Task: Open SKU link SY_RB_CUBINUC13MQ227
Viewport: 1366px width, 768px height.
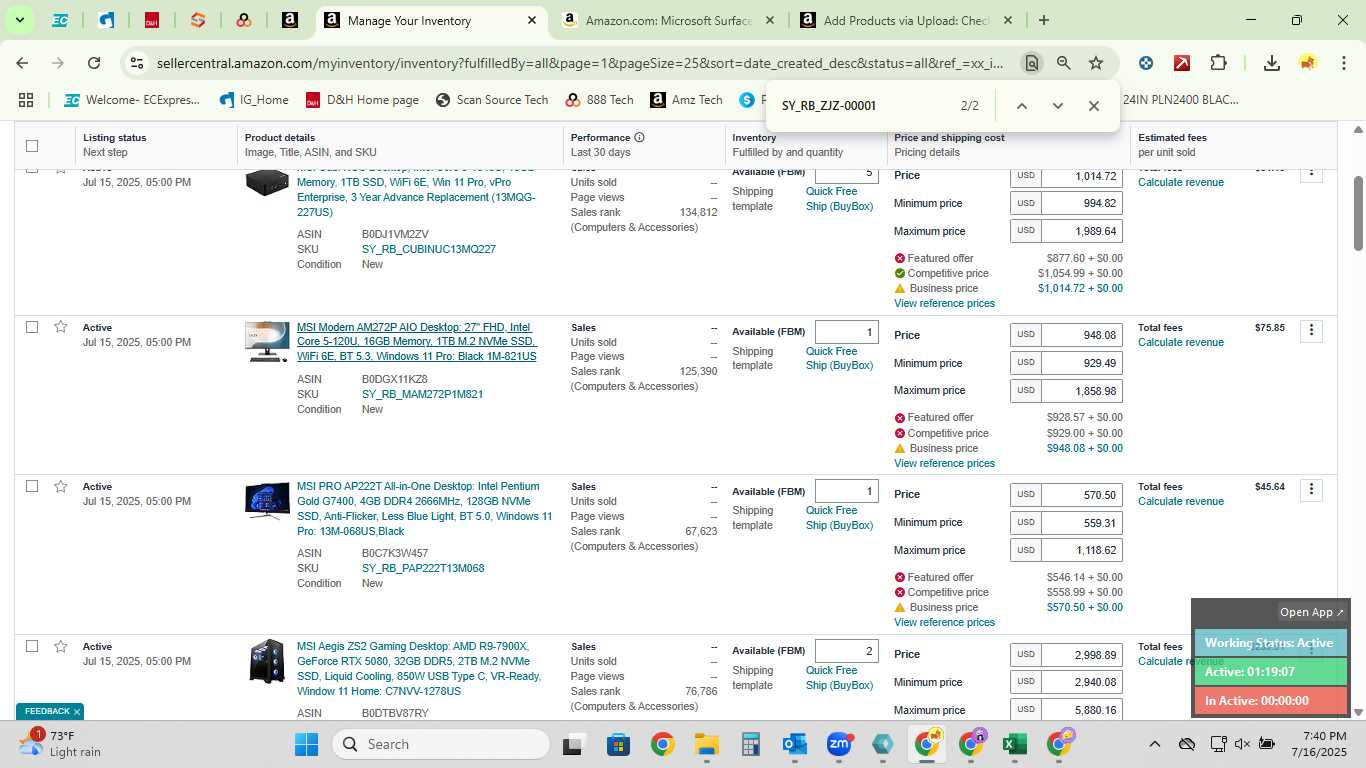Action: tap(429, 249)
